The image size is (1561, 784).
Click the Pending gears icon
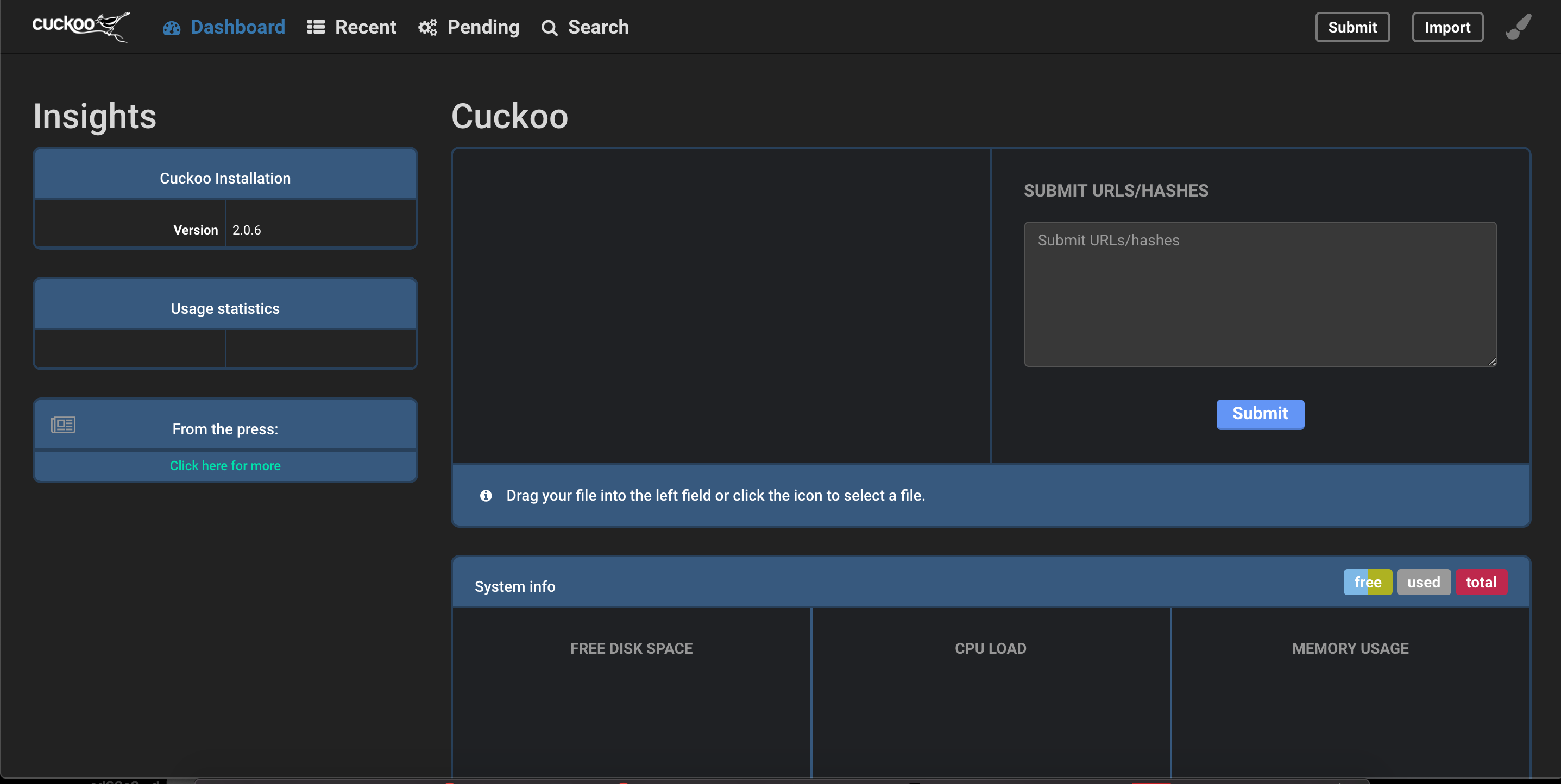click(428, 27)
